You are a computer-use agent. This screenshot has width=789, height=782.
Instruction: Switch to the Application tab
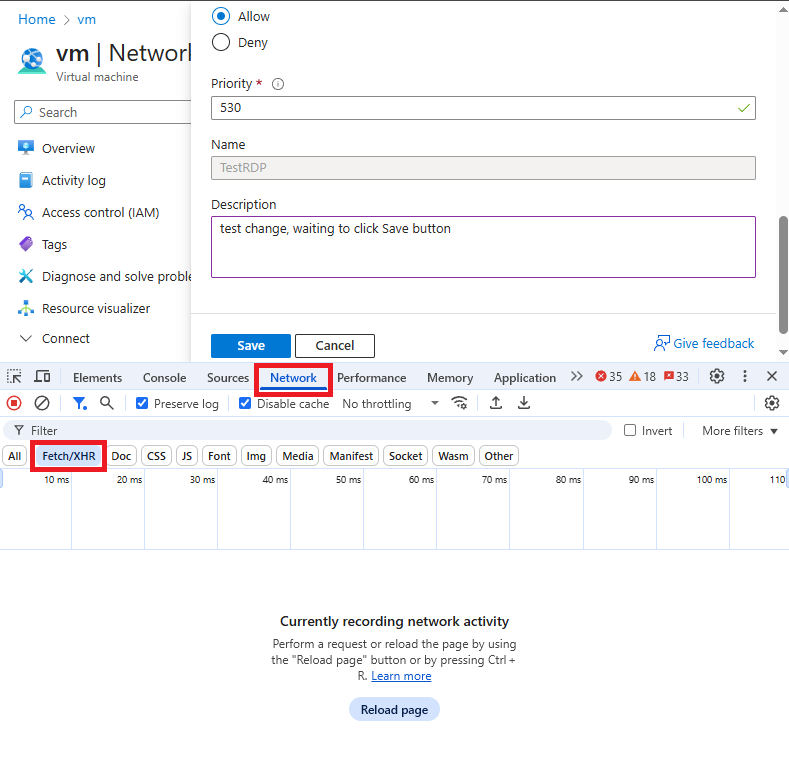pyautogui.click(x=525, y=377)
